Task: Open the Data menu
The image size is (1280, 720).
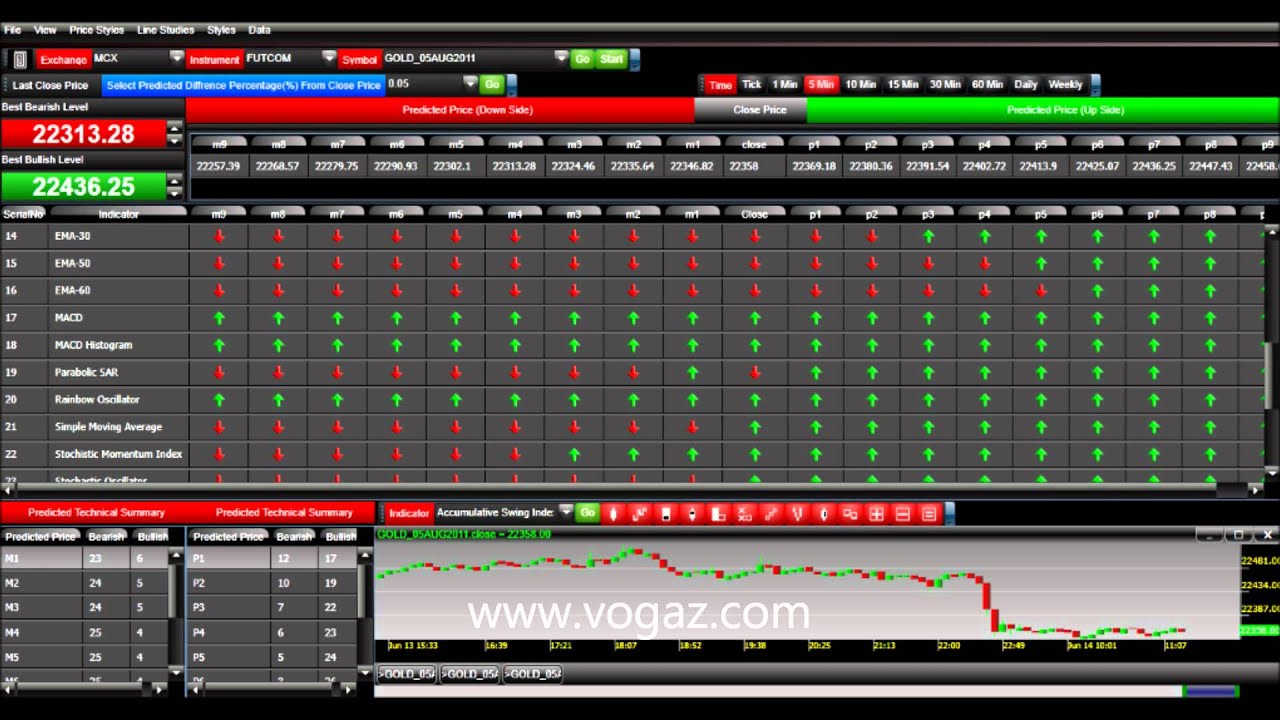Action: pyautogui.click(x=259, y=30)
